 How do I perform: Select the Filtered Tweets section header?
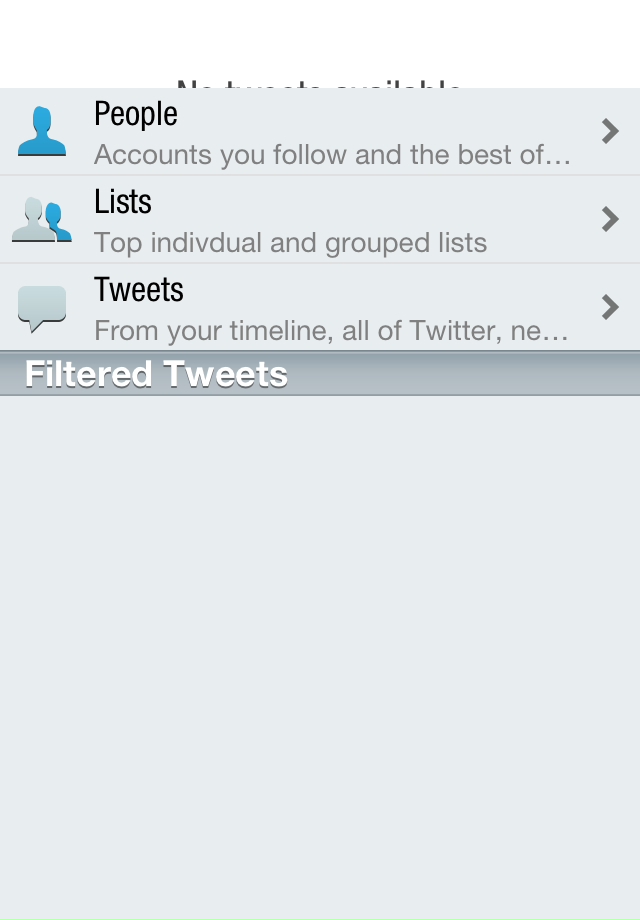pos(320,374)
